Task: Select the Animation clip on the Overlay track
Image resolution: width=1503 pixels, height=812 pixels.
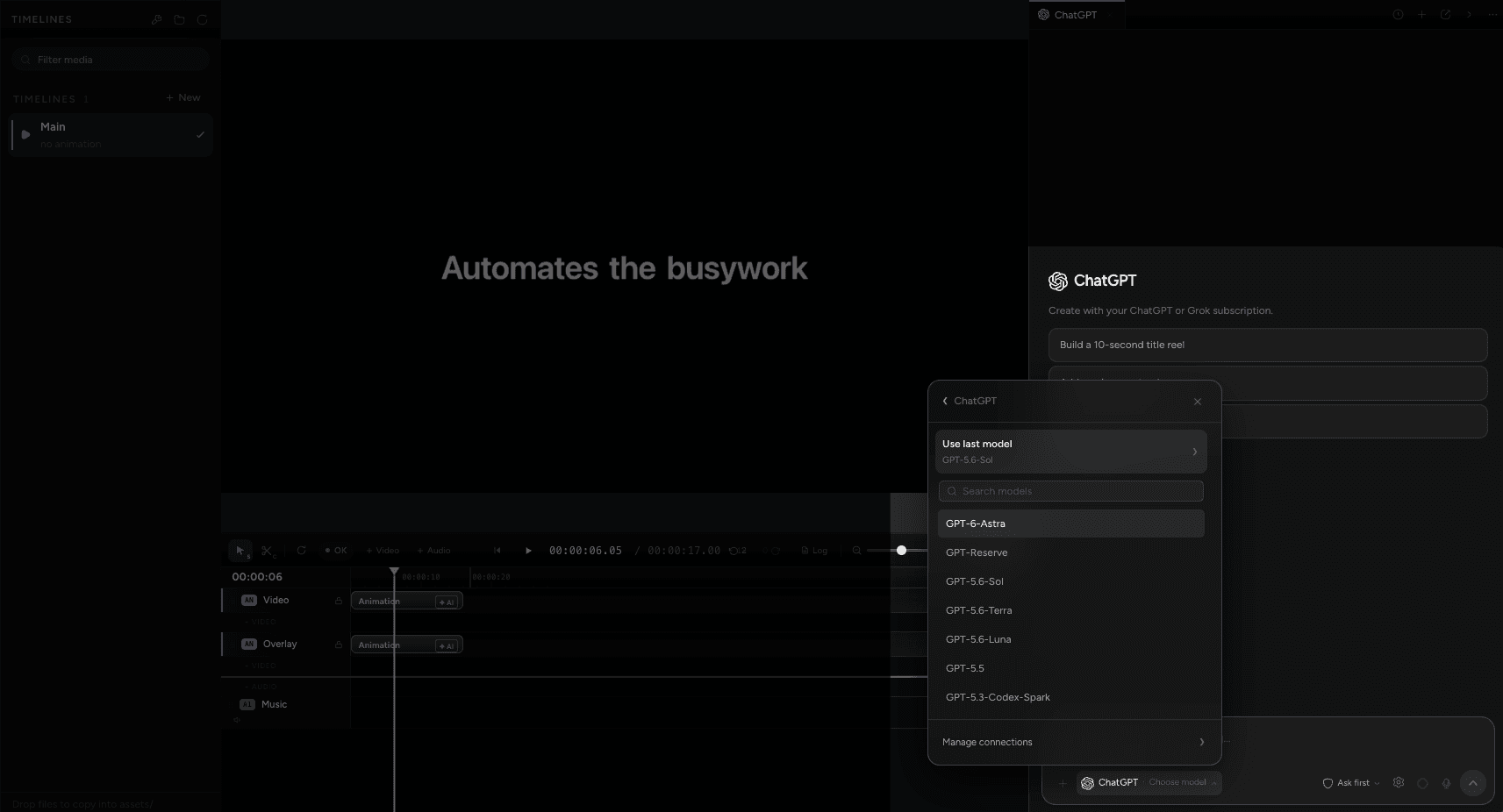Action: coord(406,645)
